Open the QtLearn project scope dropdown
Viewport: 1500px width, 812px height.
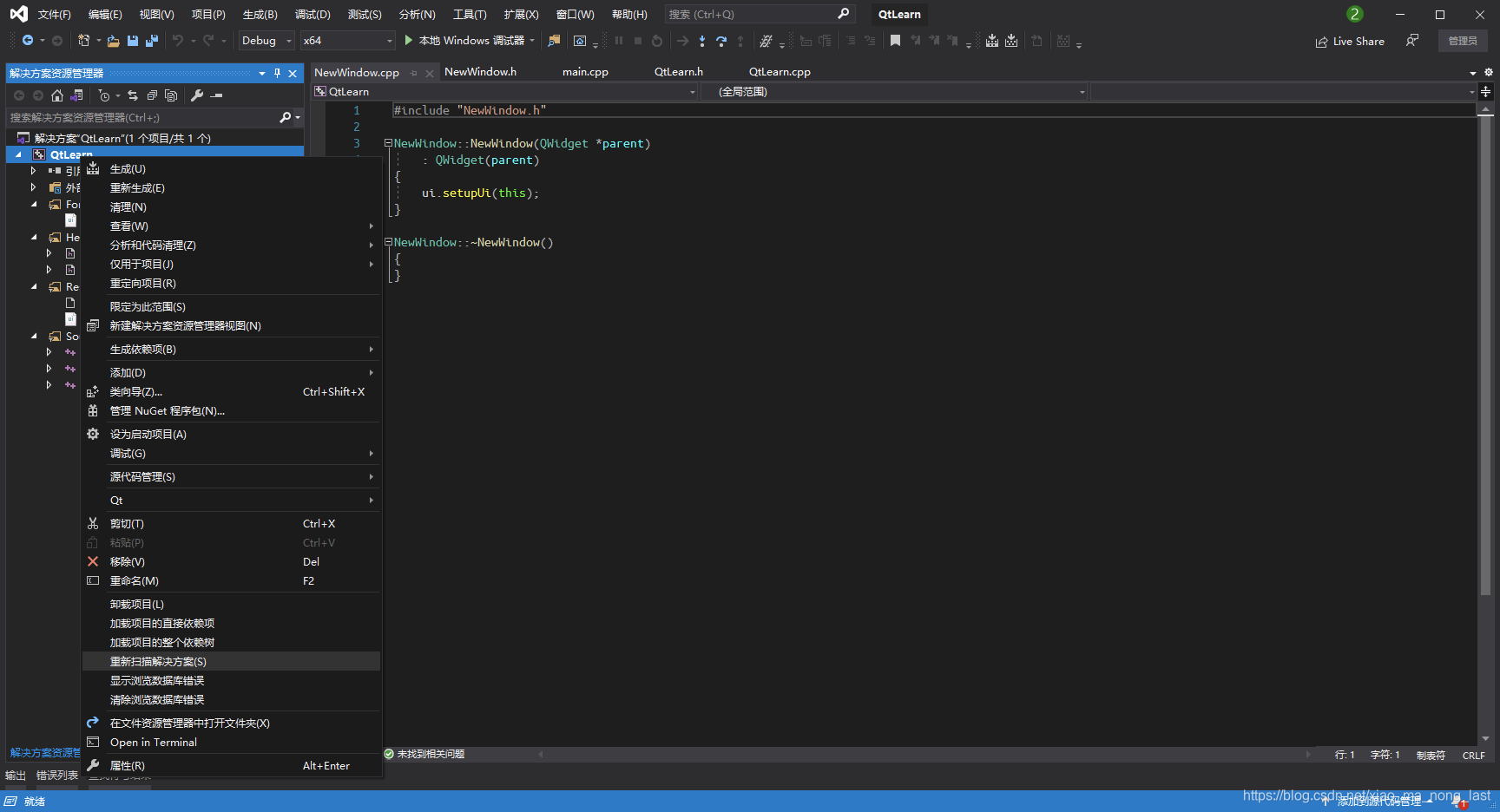click(505, 91)
